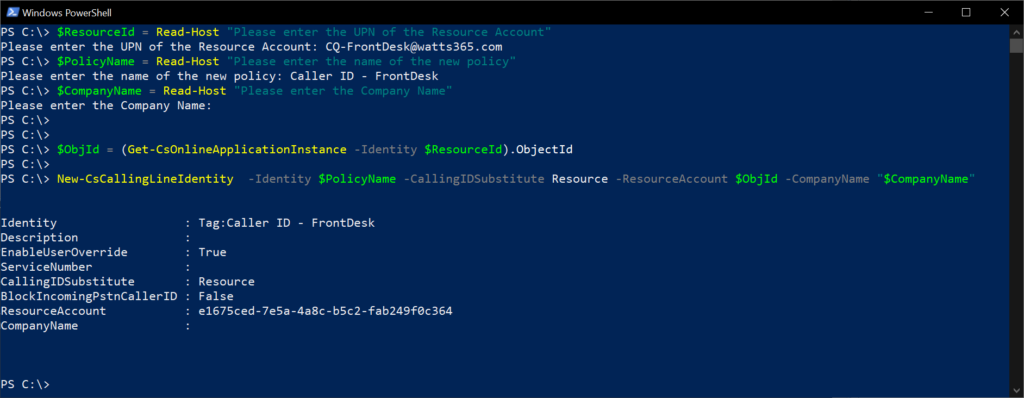This screenshot has height=398, width=1024.
Task: Click empty scrollbar track below thumb
Action: coord(1016,216)
